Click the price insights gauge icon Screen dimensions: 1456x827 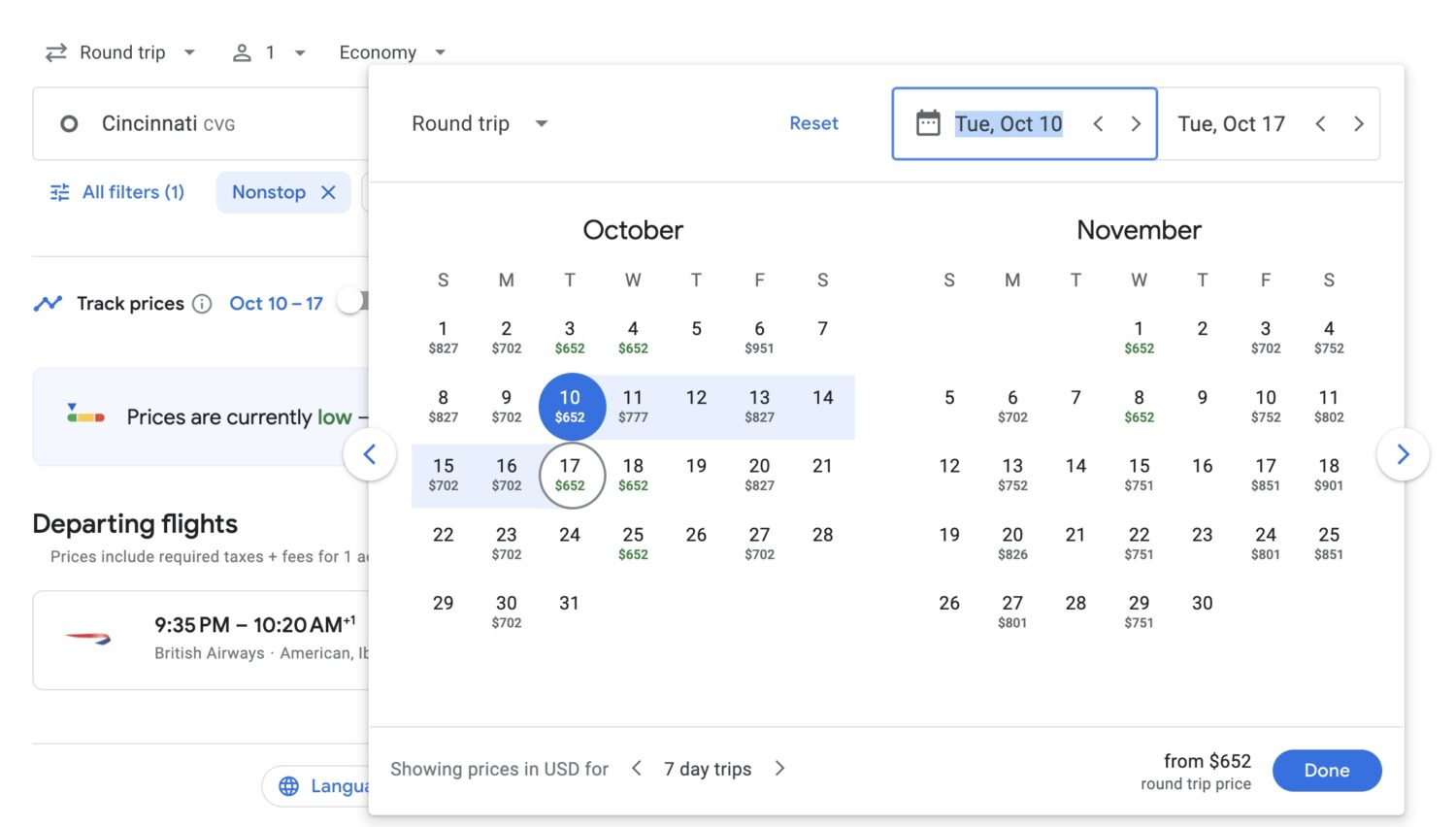(x=83, y=416)
